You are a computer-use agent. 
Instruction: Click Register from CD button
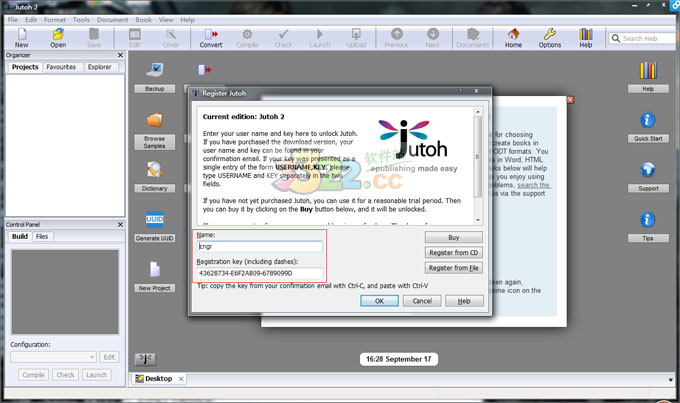(454, 252)
